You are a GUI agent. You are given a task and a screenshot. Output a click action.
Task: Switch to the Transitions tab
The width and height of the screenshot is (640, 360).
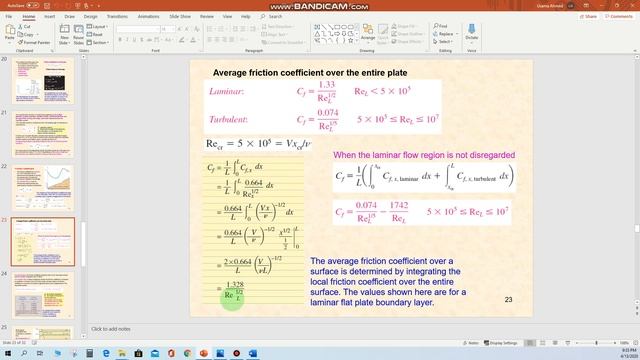(x=117, y=16)
